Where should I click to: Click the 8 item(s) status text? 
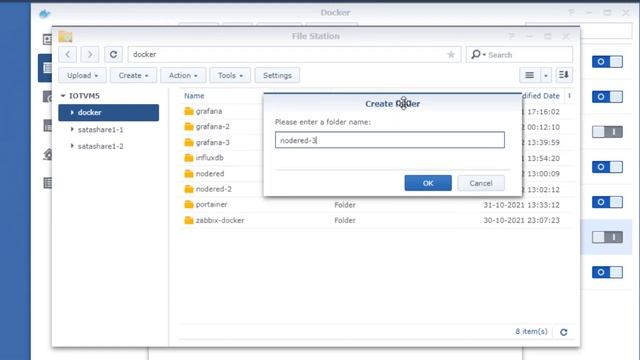click(x=531, y=331)
